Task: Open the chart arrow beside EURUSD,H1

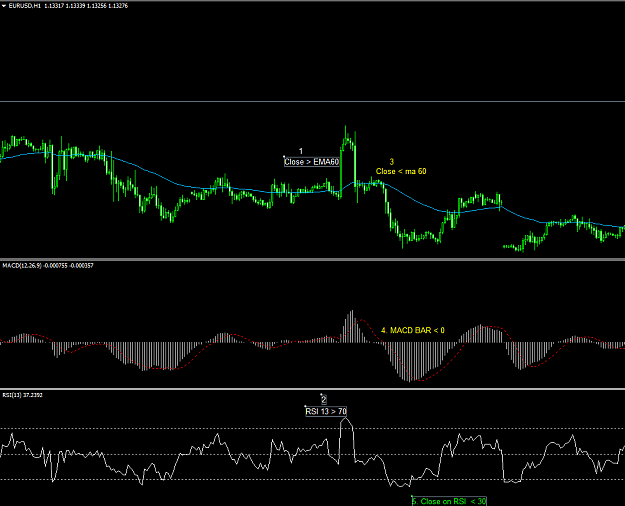Action: click(4, 6)
